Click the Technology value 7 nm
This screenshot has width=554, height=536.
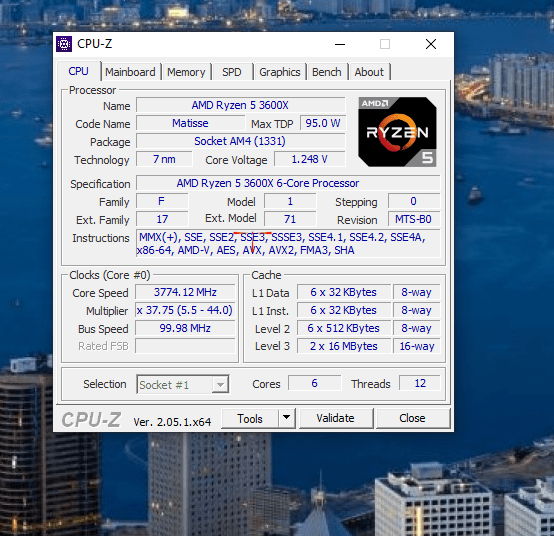coord(164,159)
